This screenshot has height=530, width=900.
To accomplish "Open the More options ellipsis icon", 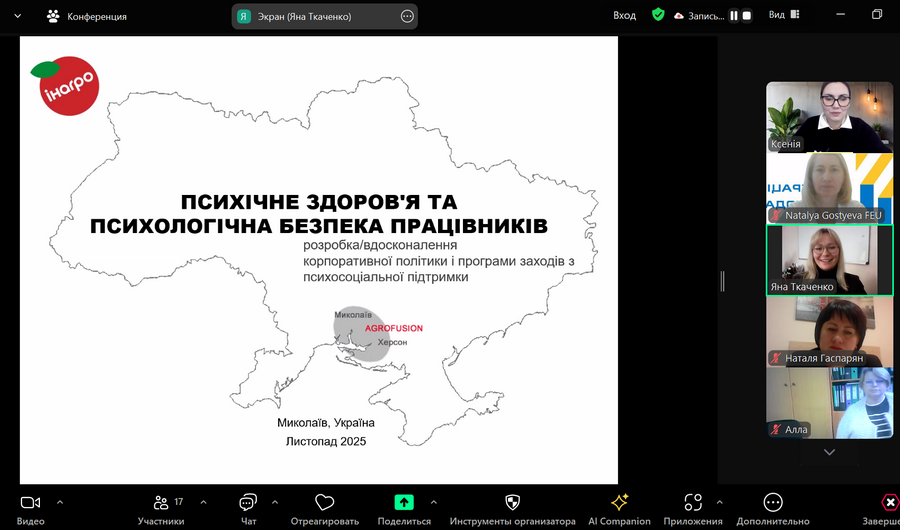I will [x=773, y=502].
